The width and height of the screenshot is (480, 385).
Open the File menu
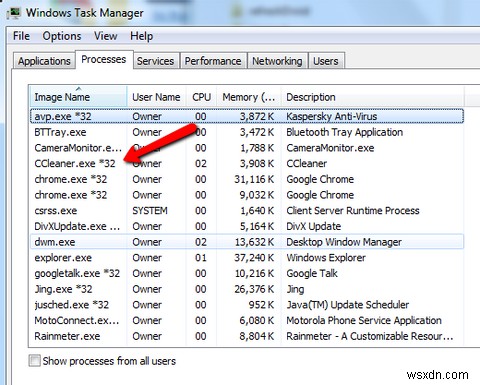point(21,36)
